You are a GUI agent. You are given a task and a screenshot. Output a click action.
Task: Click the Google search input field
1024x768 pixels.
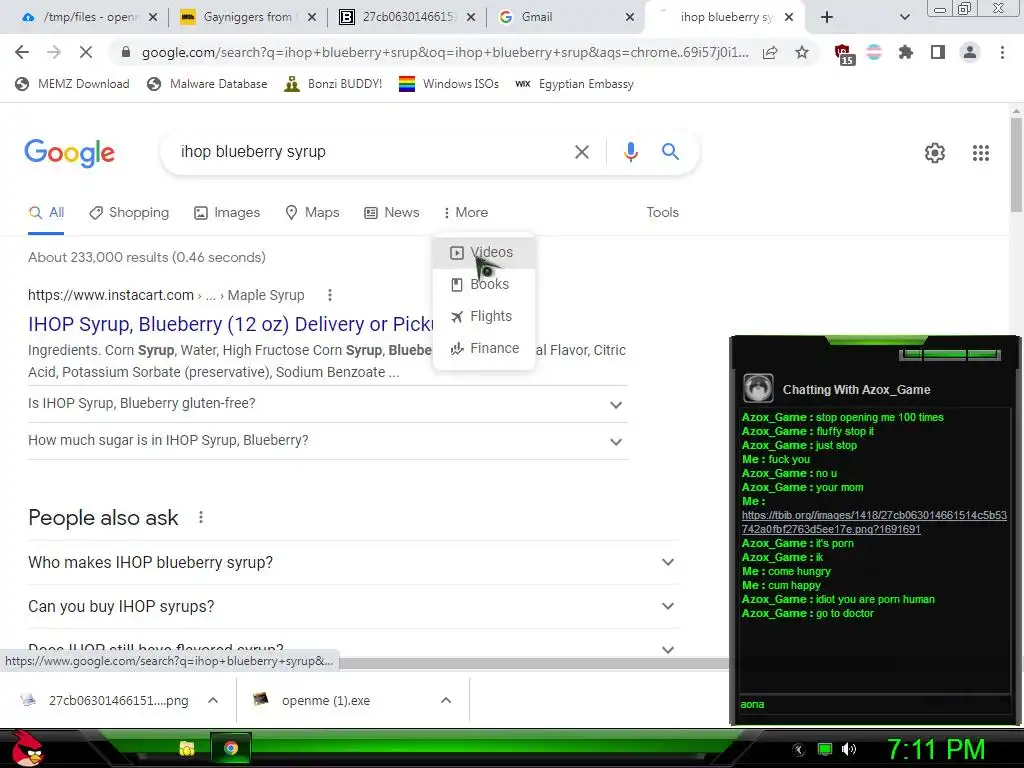click(370, 152)
